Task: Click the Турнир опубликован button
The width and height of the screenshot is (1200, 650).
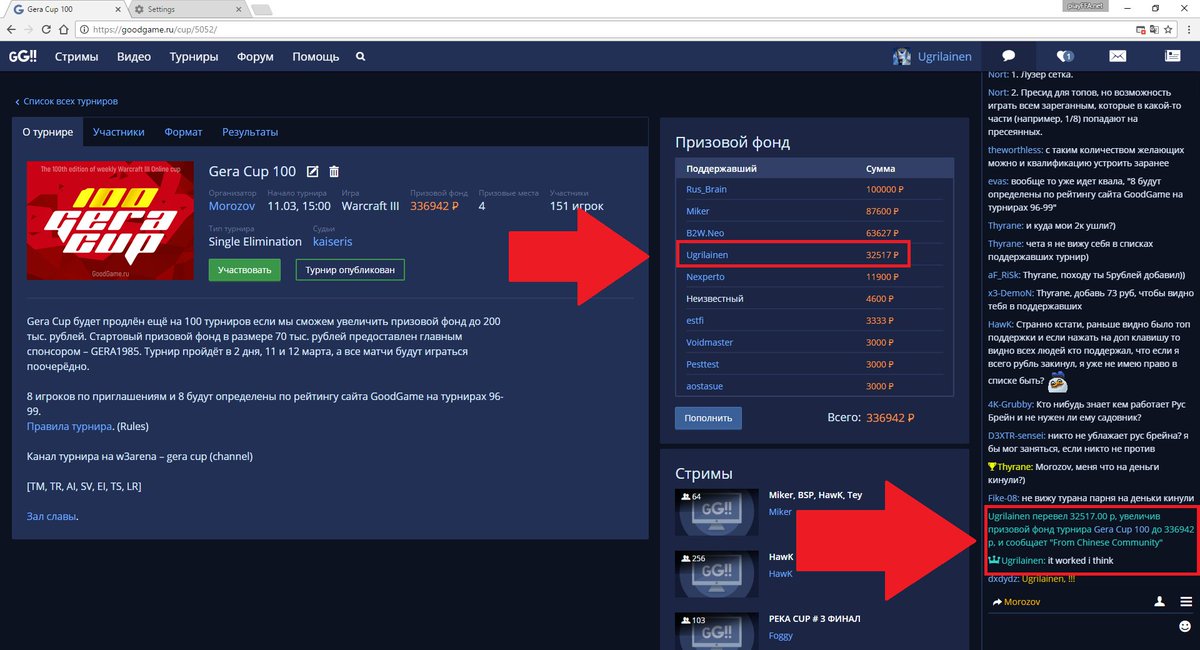Action: coord(350,269)
